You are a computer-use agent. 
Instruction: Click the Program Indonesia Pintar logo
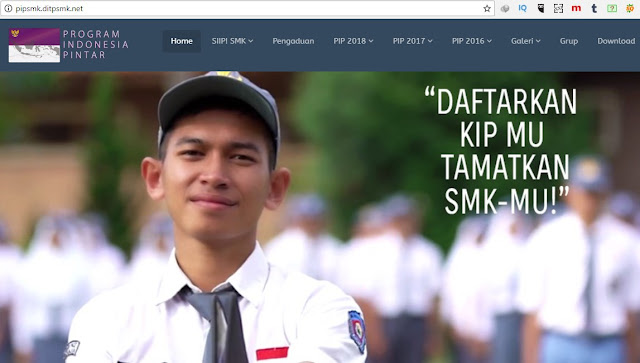34,45
